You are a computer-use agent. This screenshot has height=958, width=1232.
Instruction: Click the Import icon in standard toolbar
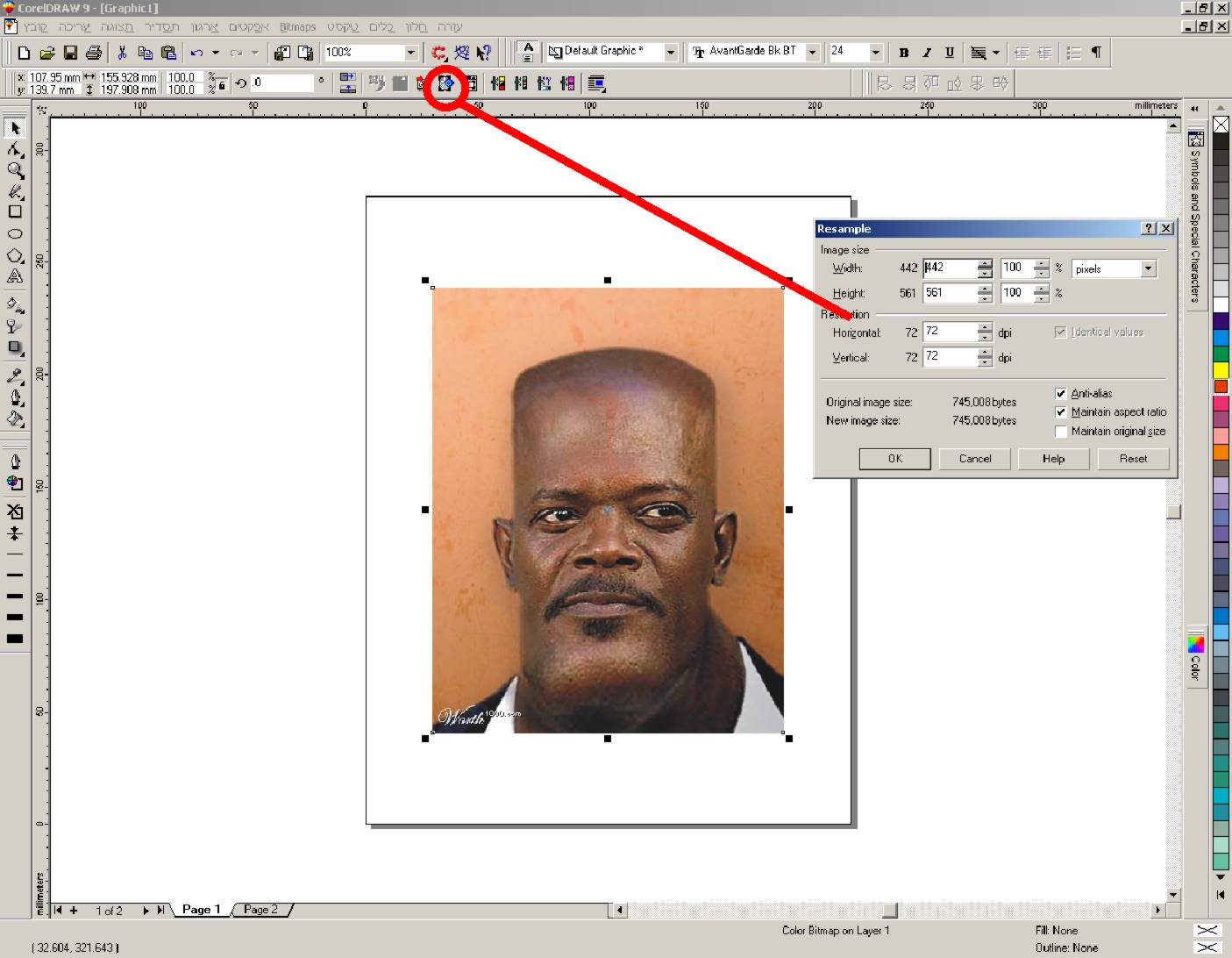282,53
